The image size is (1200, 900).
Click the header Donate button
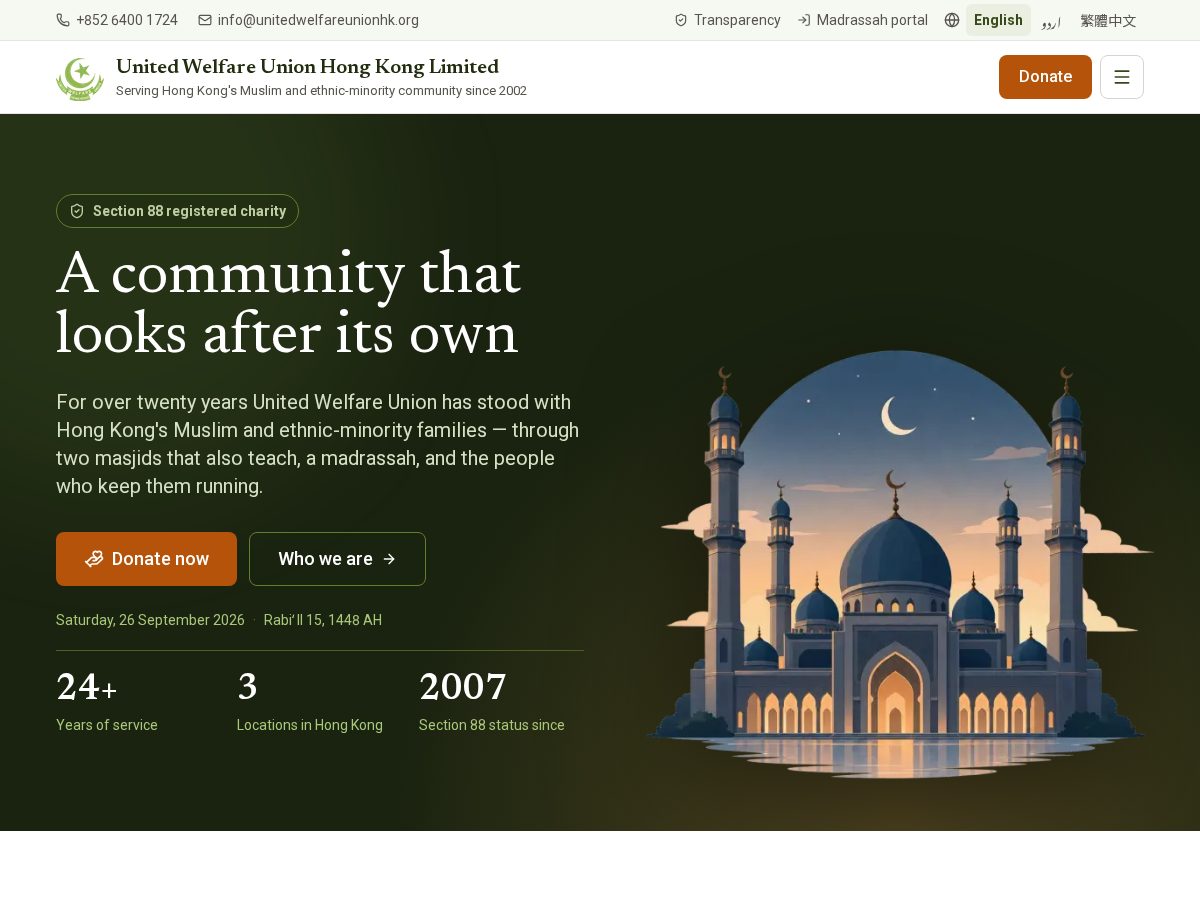(1045, 77)
